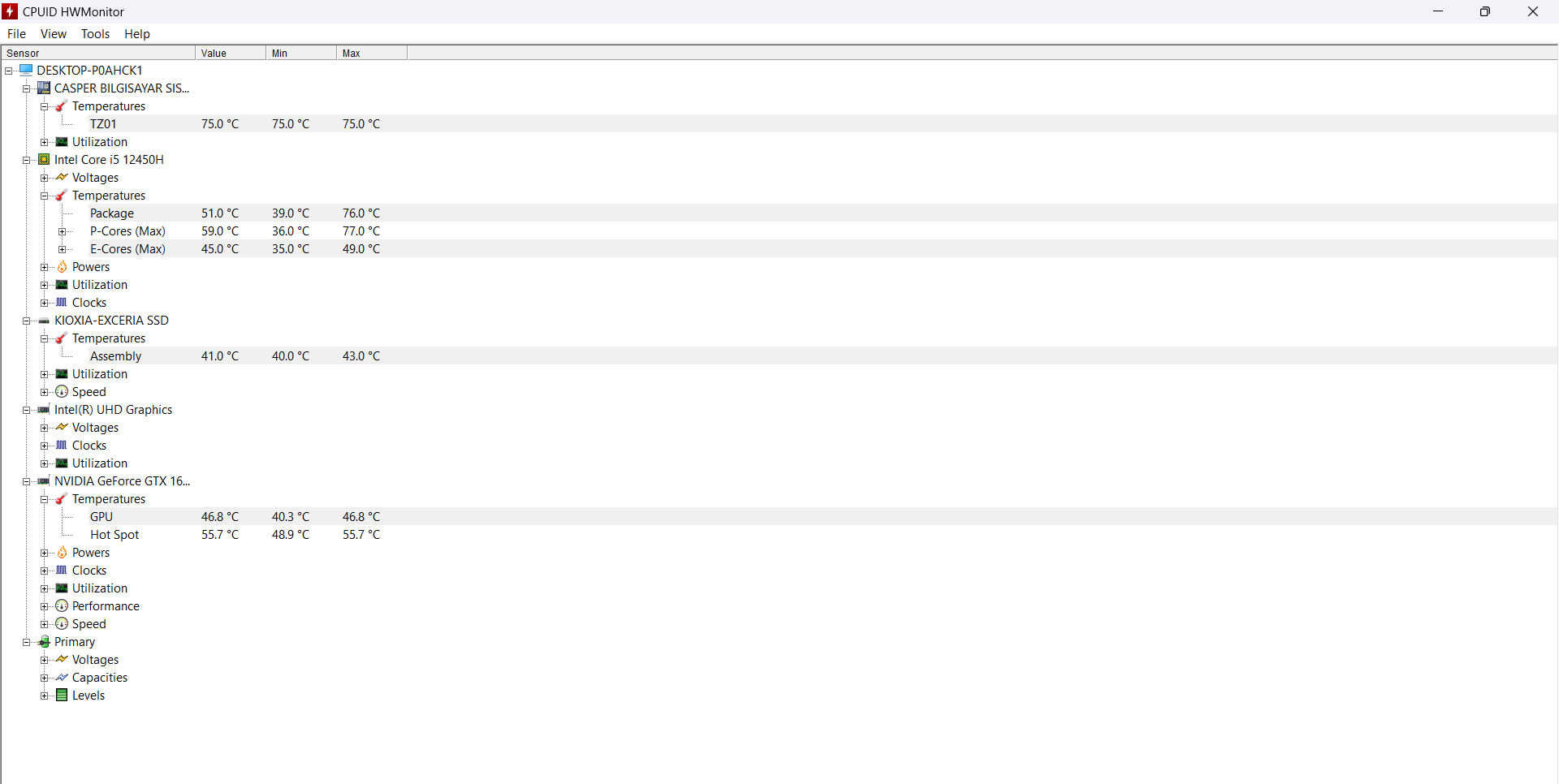This screenshot has height=784, width=1559.
Task: Open the Tools menu
Action: coord(95,34)
